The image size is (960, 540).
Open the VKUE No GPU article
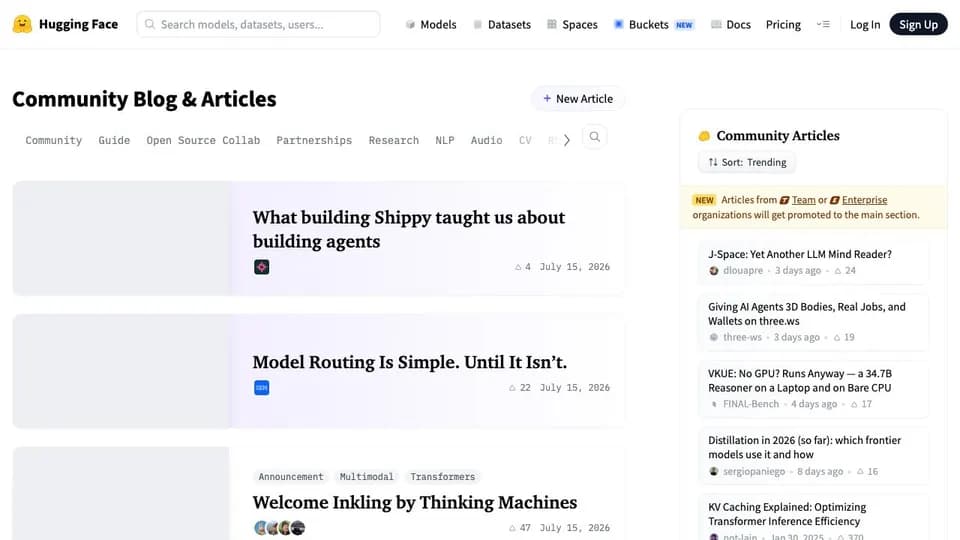point(800,380)
